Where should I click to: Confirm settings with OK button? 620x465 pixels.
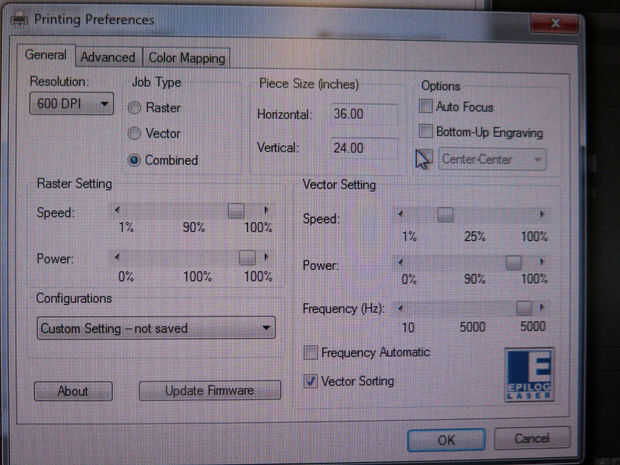tap(446, 440)
